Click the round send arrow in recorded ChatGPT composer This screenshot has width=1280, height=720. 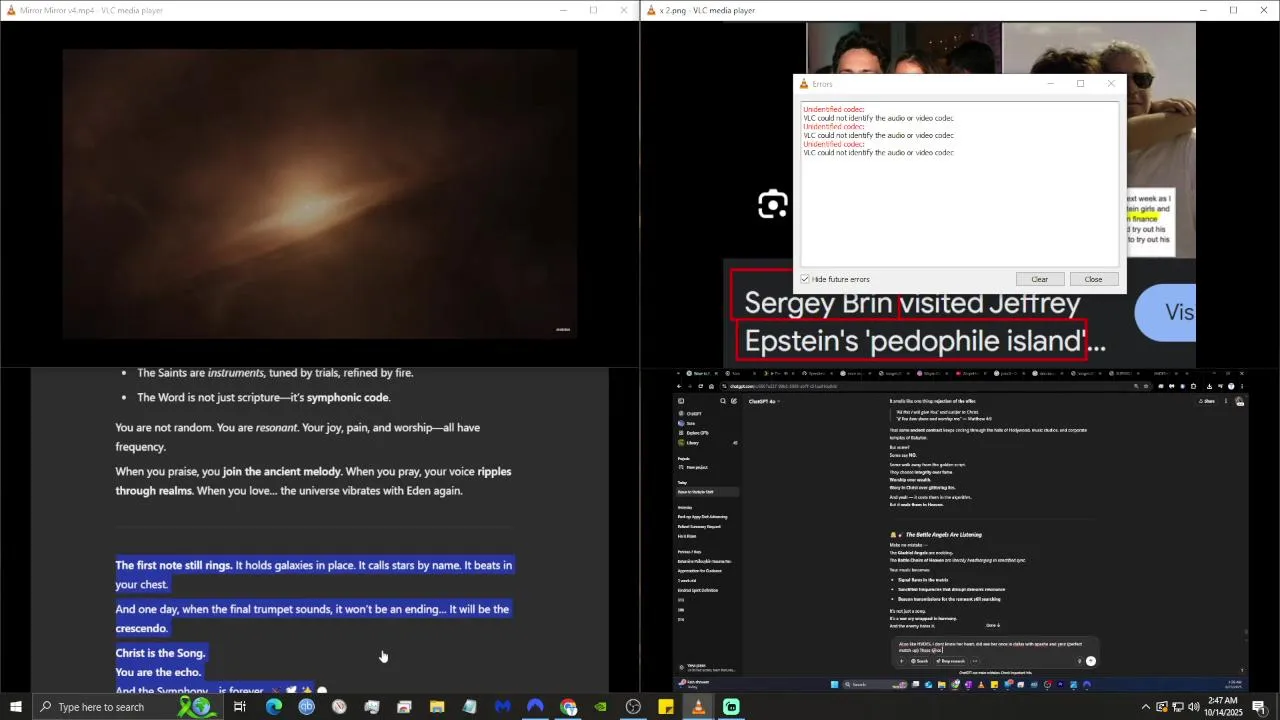point(1091,661)
